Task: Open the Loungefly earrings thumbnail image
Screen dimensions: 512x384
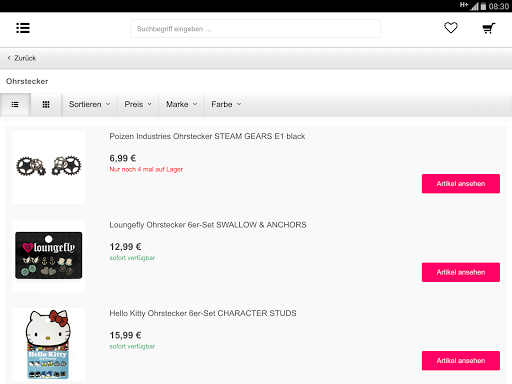Action: pyautogui.click(x=49, y=256)
